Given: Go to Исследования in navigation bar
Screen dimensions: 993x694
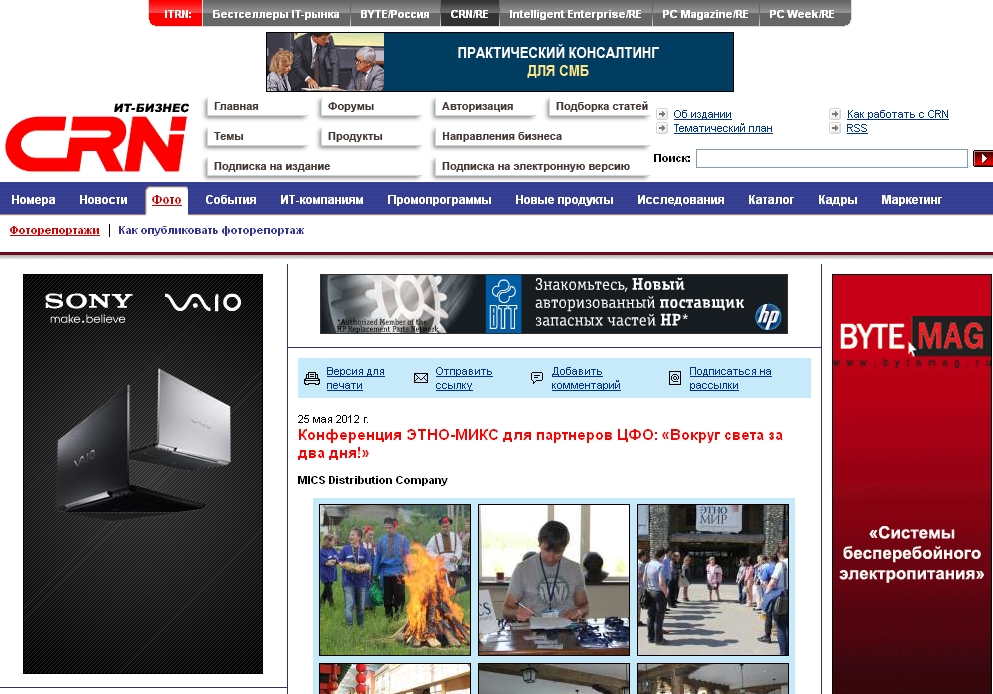Looking at the screenshot, I should (x=681, y=199).
